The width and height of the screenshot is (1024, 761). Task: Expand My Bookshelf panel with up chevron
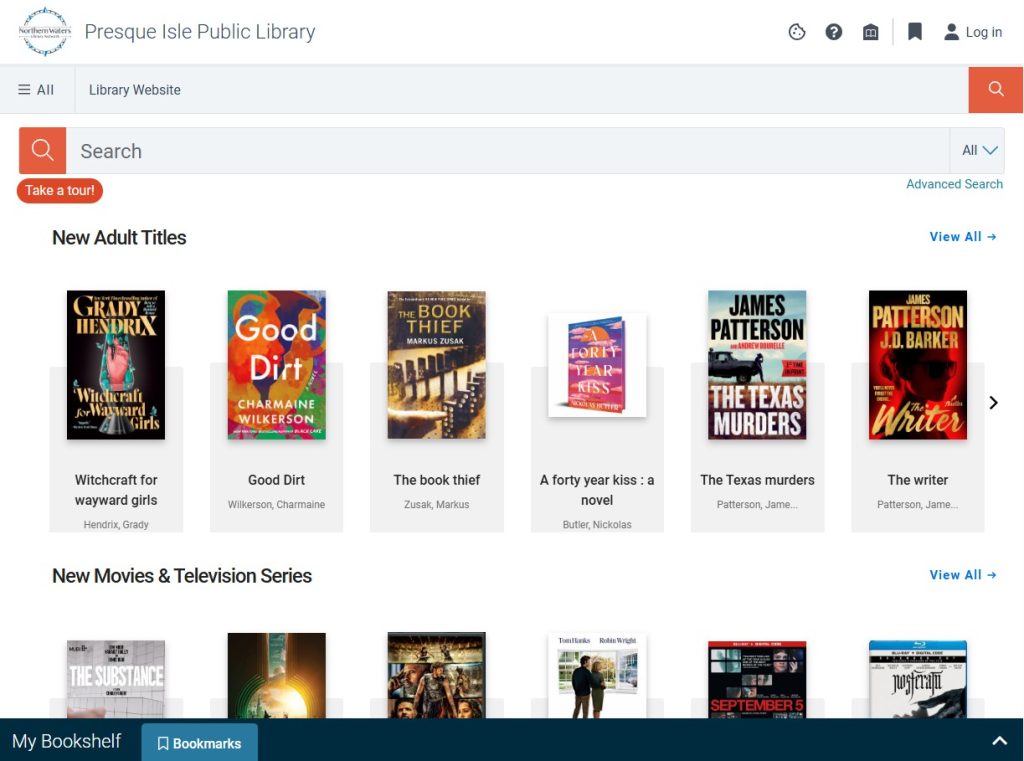[x=999, y=741]
